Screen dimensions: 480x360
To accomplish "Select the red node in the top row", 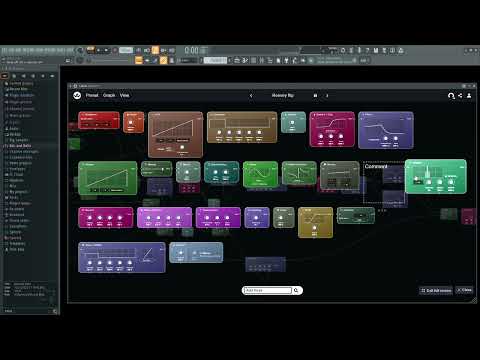I will (x=99, y=120).
